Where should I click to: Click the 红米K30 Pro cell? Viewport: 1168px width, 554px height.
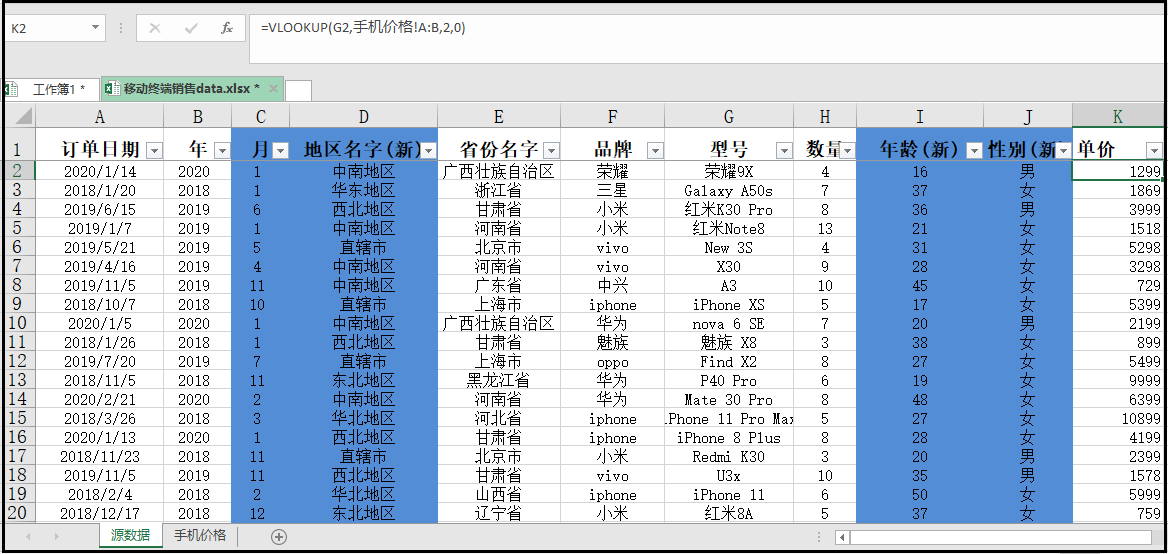click(729, 210)
